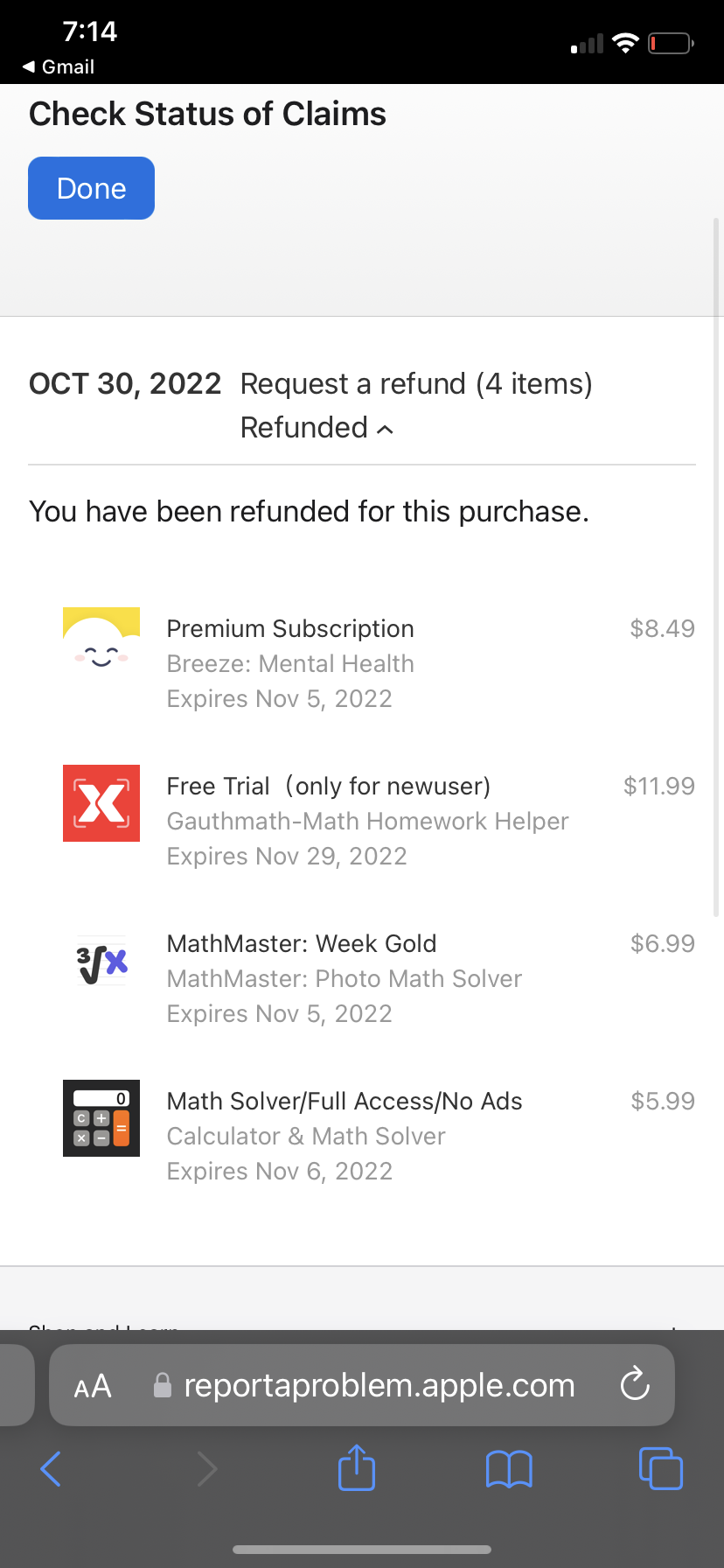Tap the Safari forward navigation arrow
Viewport: 724px width, 1568px height.
pos(206,1468)
